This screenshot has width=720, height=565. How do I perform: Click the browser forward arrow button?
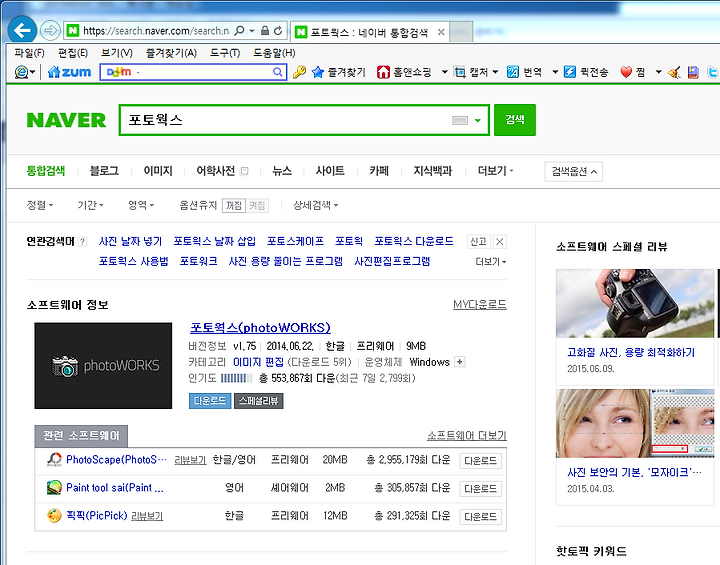pos(50,31)
